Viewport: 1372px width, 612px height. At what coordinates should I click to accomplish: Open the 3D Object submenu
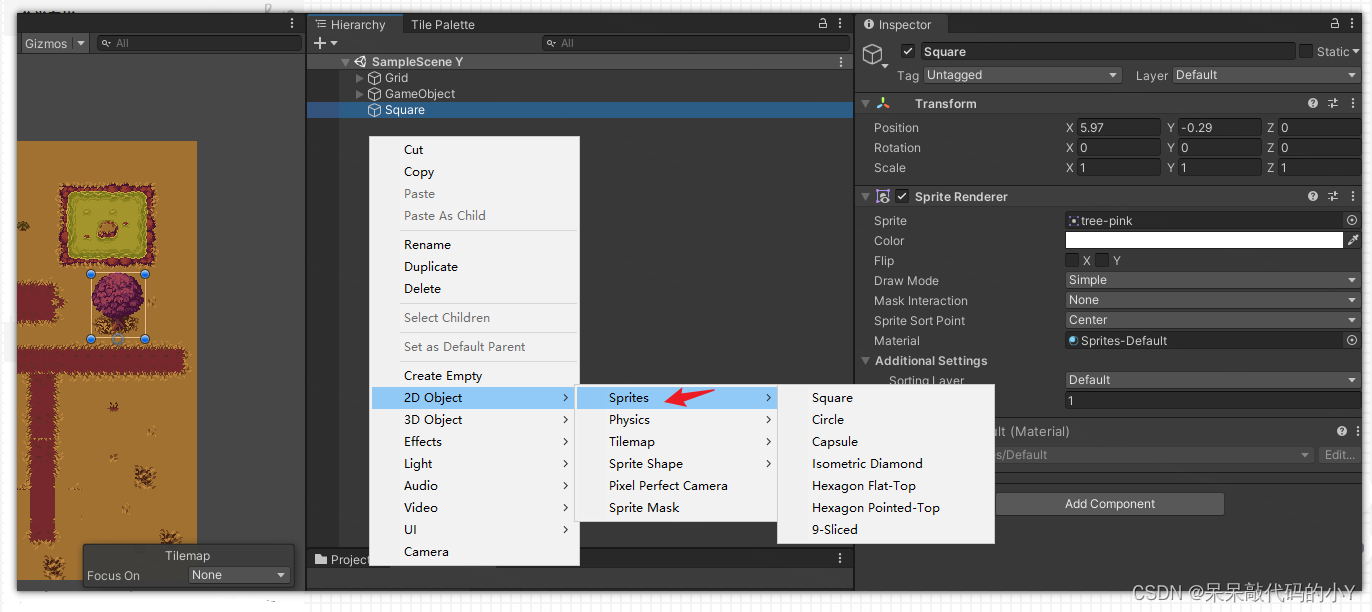pos(474,420)
